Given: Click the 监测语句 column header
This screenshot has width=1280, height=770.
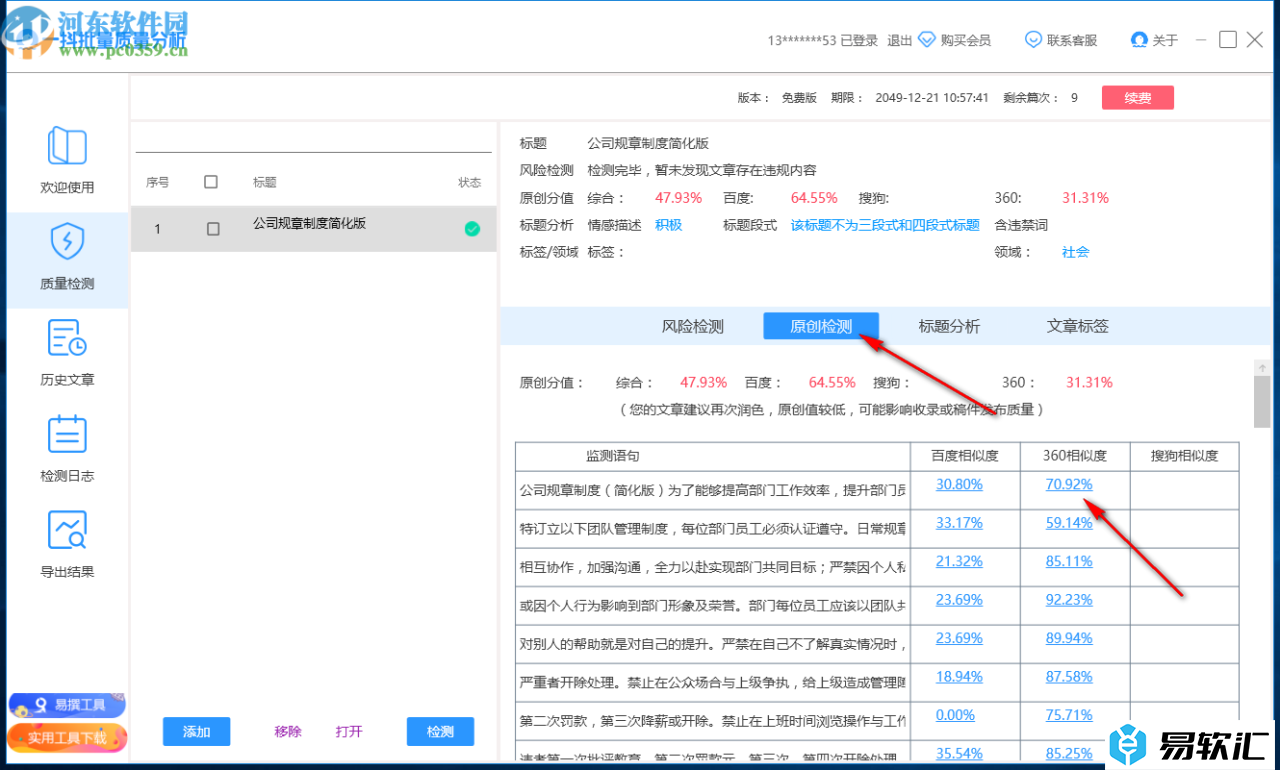Looking at the screenshot, I should pyautogui.click(x=612, y=456).
